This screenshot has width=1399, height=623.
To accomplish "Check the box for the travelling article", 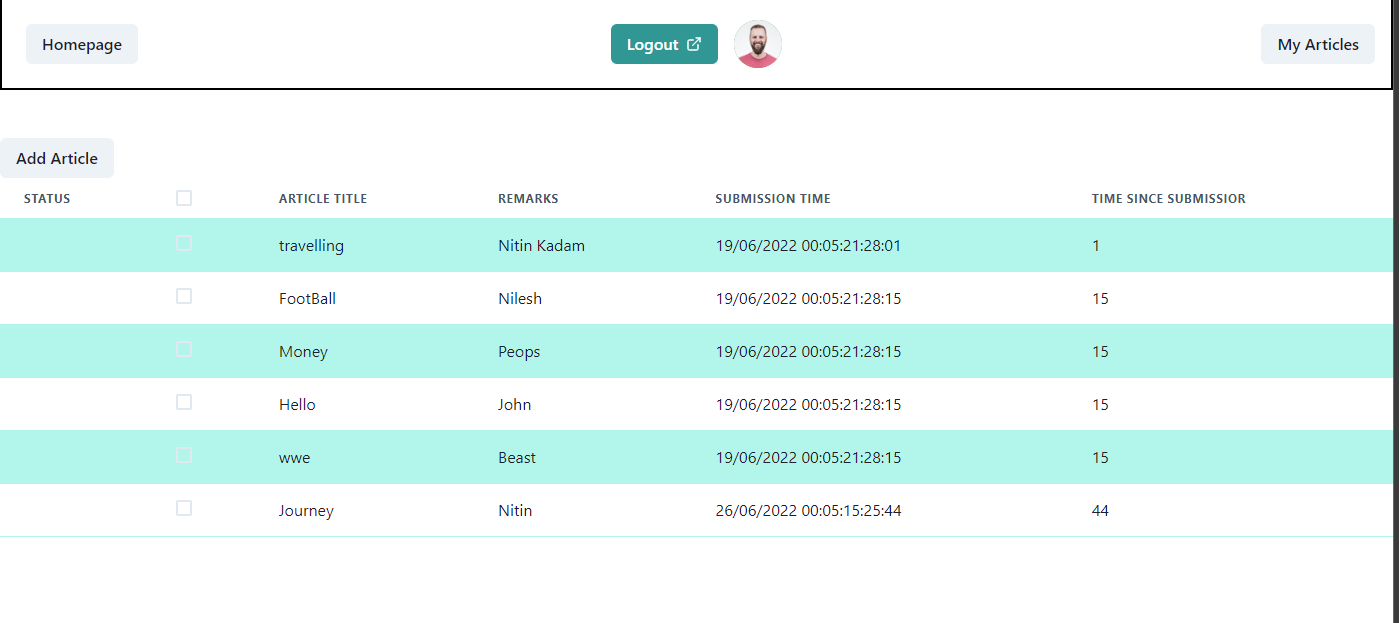I will (x=184, y=243).
